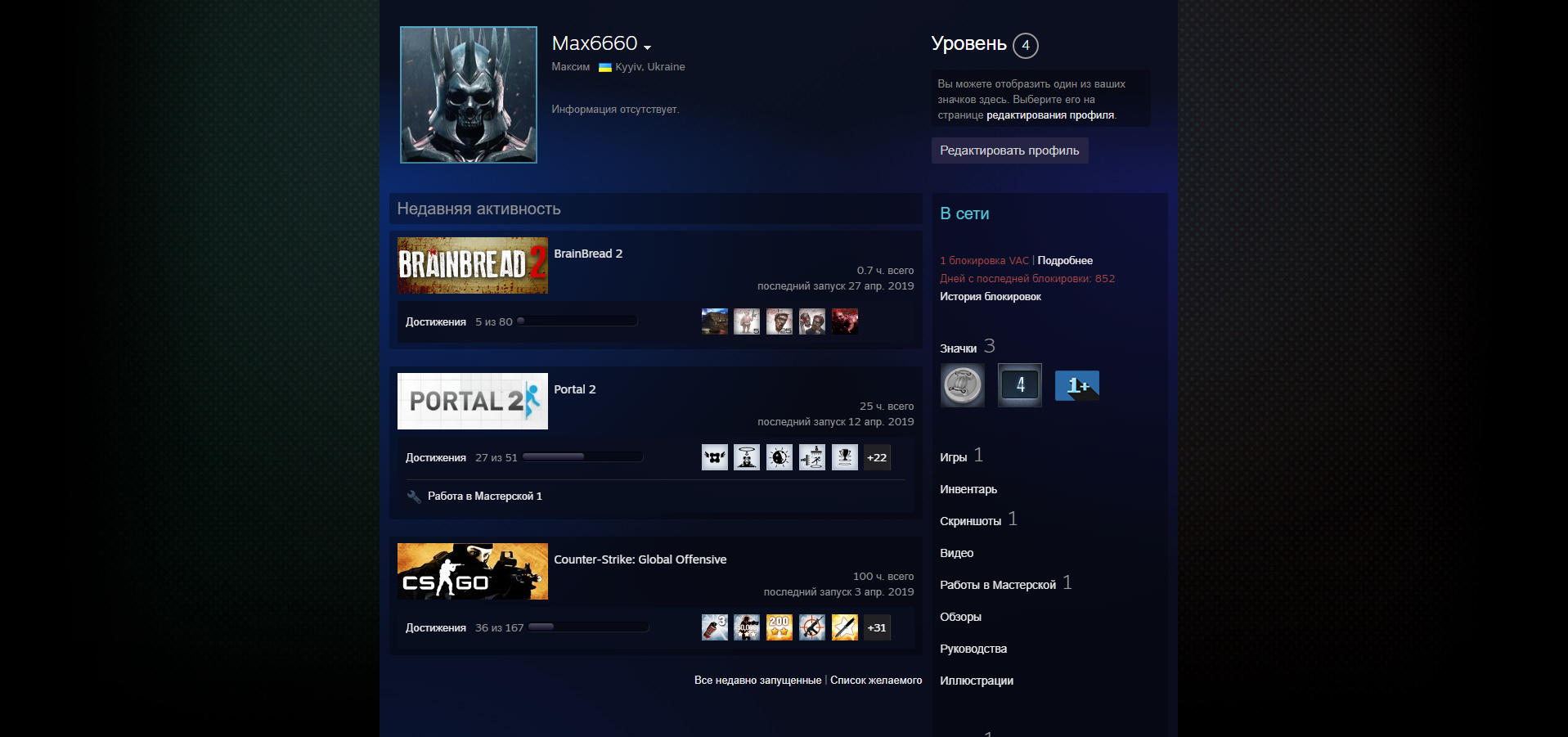Click the 200 stars CS:GO achievement icon
This screenshot has width=1568, height=737.
(780, 627)
